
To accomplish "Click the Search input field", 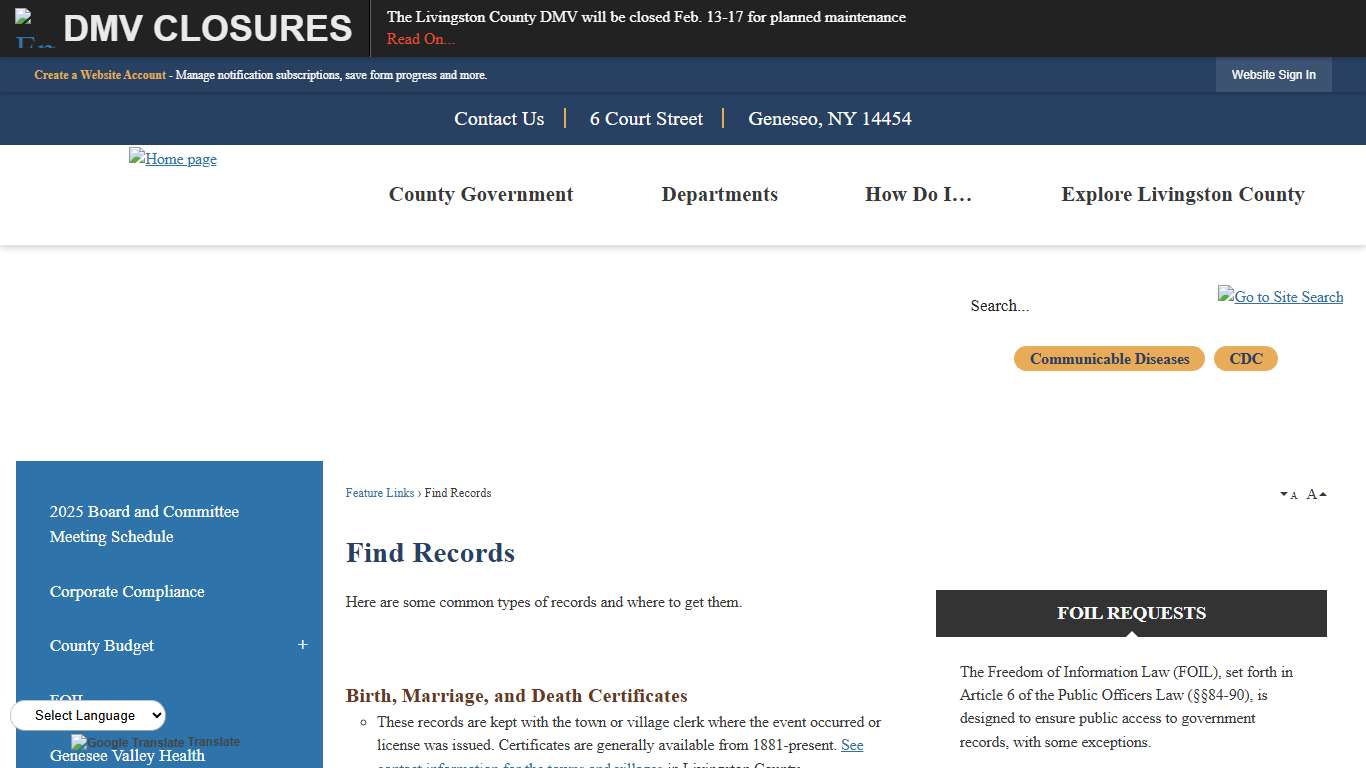I will [1050, 306].
